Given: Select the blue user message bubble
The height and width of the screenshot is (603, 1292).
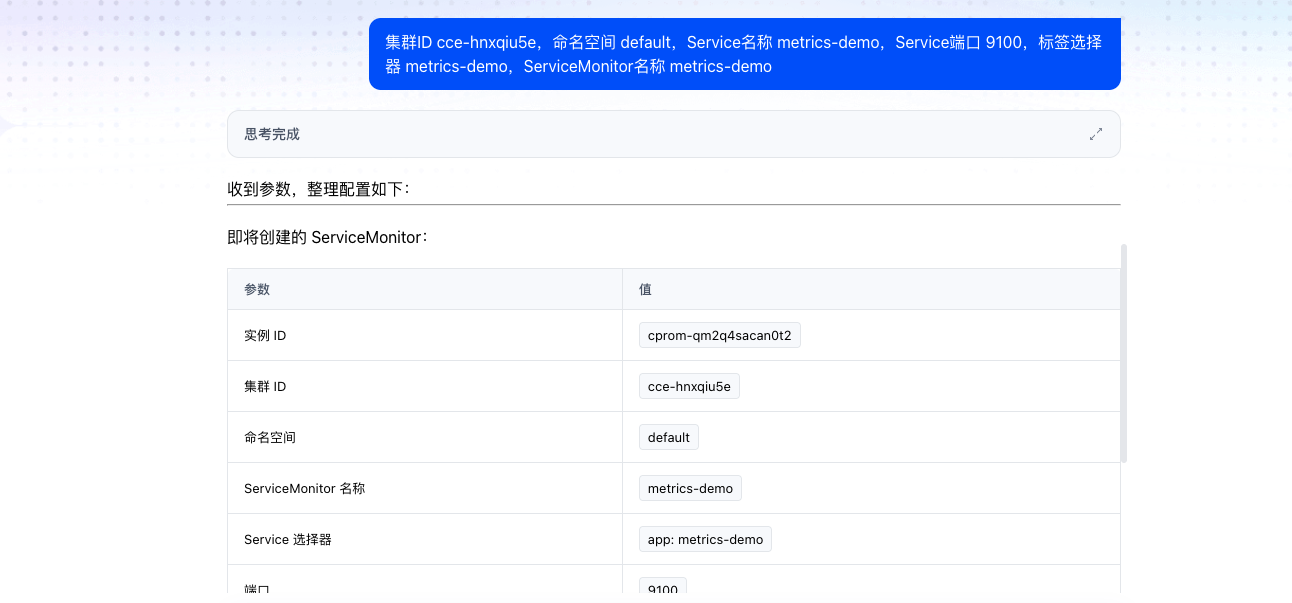Looking at the screenshot, I should point(744,54).
